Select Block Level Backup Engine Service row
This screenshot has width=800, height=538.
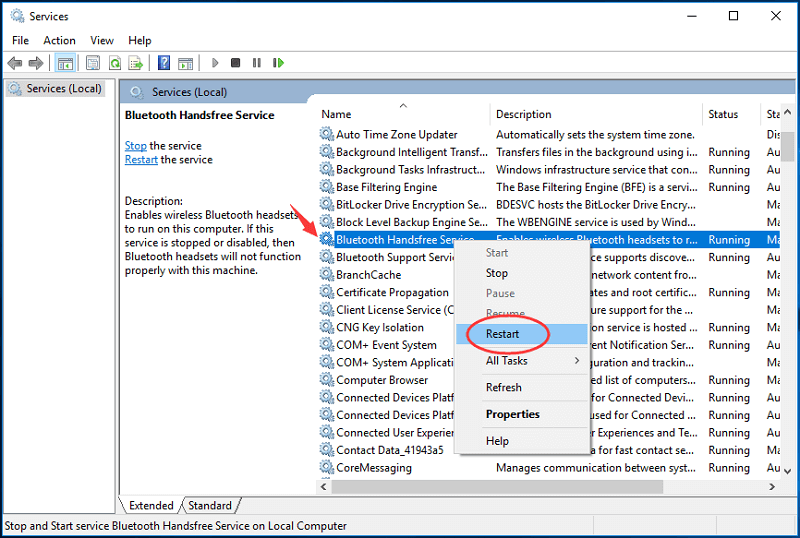pyautogui.click(x=549, y=222)
